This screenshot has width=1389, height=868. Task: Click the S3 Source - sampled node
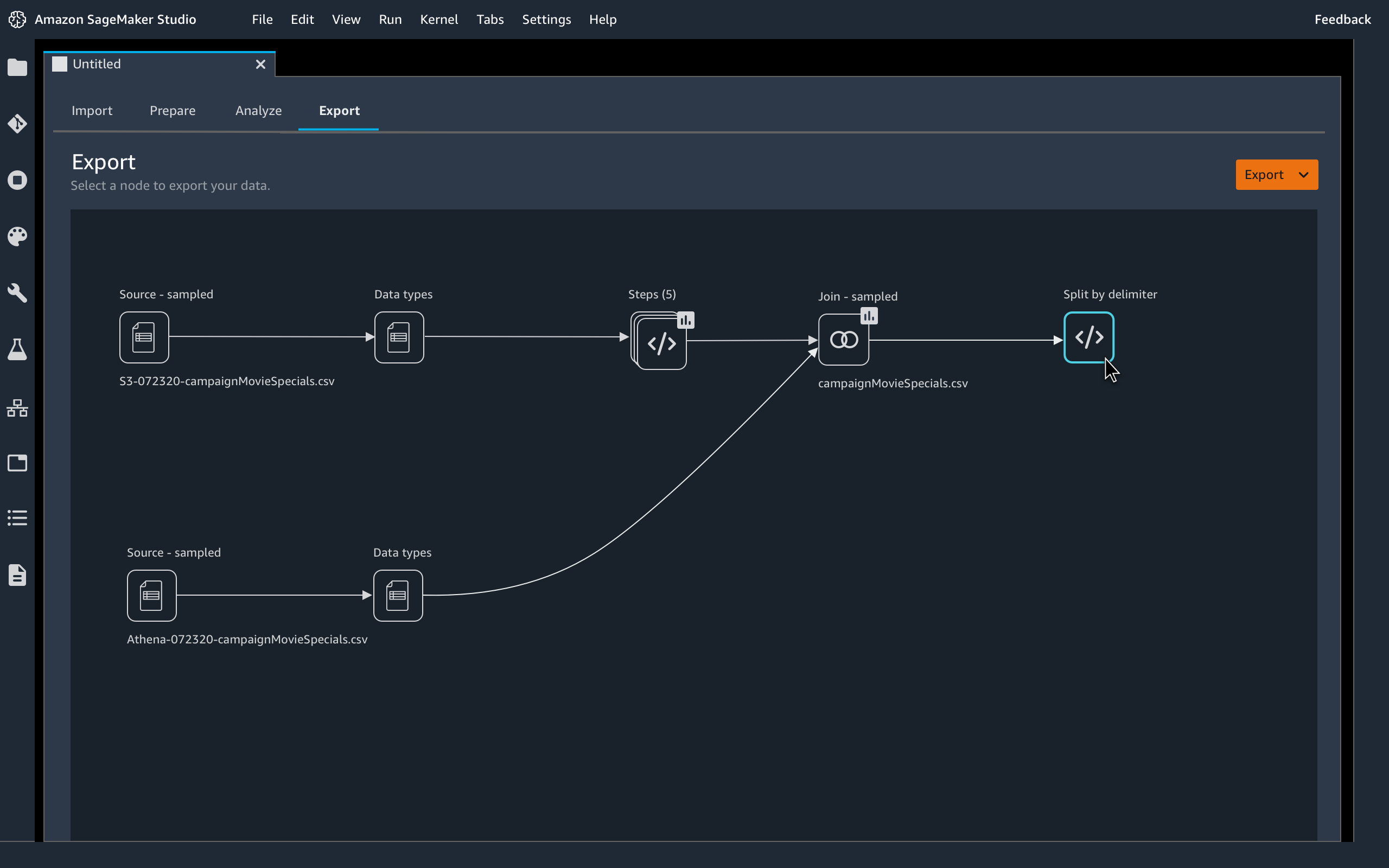144,337
